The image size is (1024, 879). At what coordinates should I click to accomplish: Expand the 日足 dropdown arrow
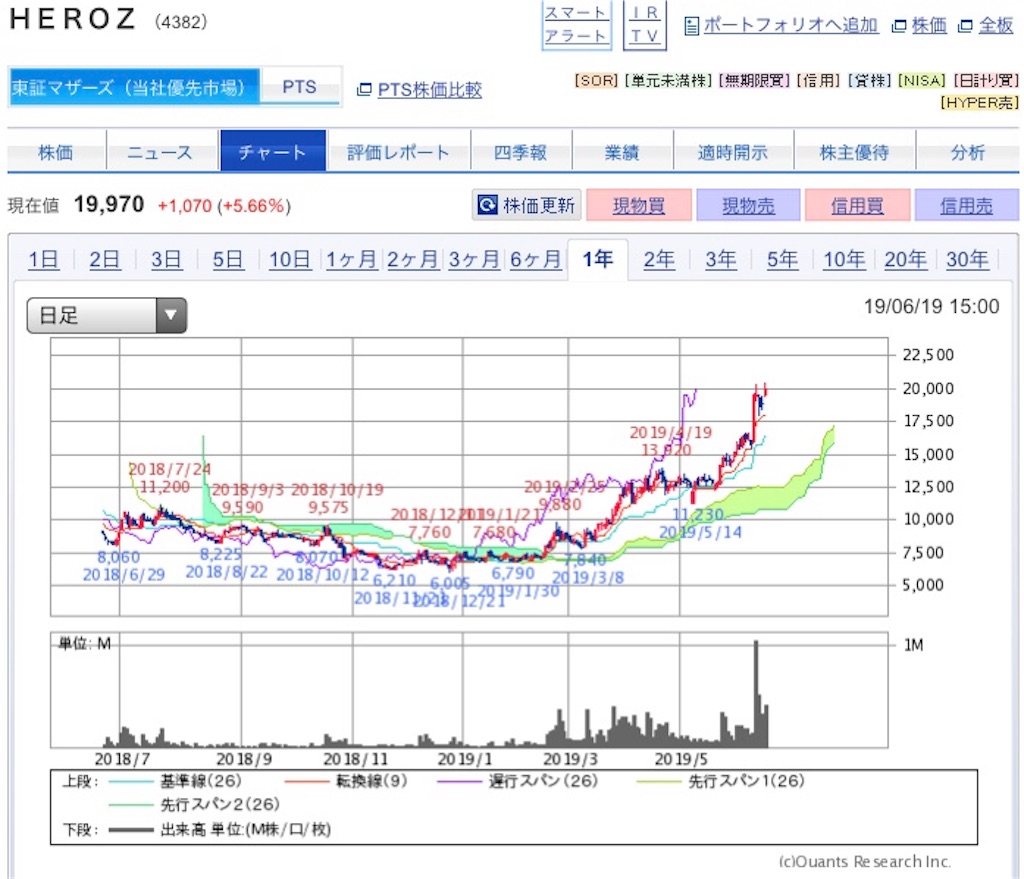tap(171, 315)
